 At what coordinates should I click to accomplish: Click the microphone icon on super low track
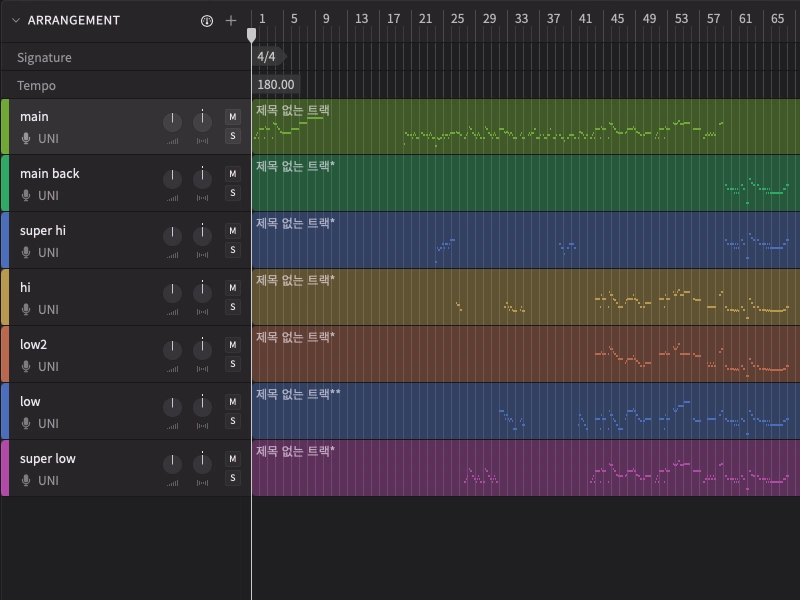(x=26, y=481)
